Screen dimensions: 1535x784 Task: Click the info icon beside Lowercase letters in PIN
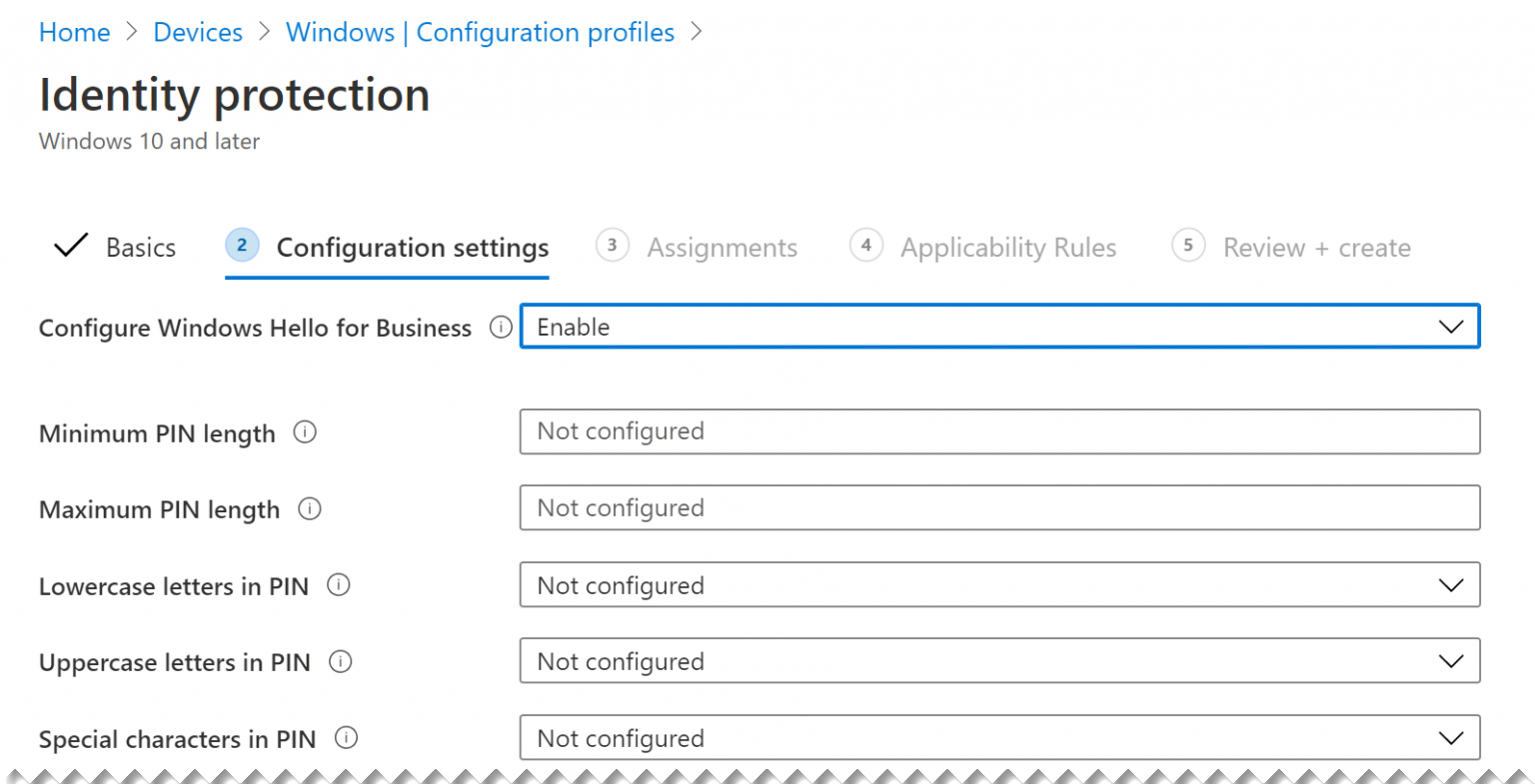340,585
